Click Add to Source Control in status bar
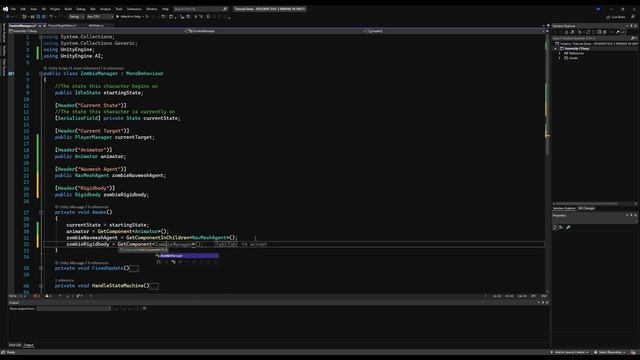 pyautogui.click(x=570, y=352)
